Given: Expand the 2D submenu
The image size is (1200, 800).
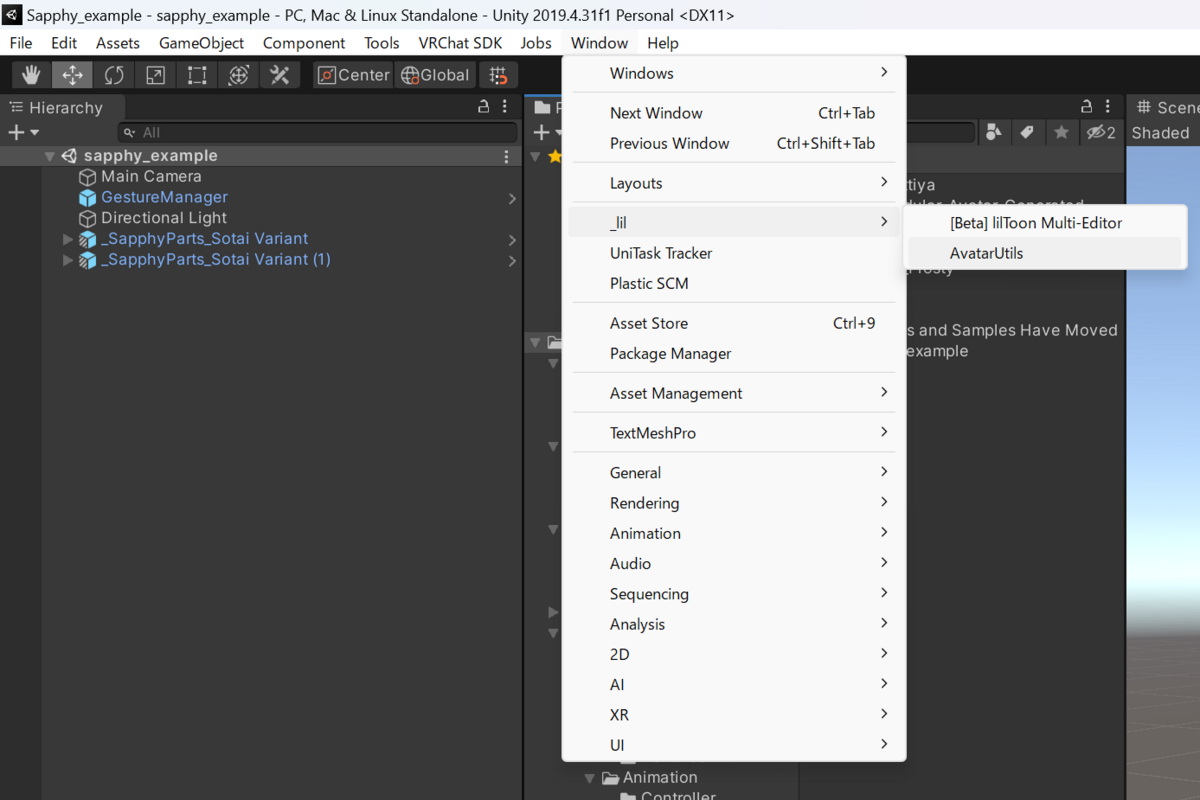Looking at the screenshot, I should [x=735, y=653].
